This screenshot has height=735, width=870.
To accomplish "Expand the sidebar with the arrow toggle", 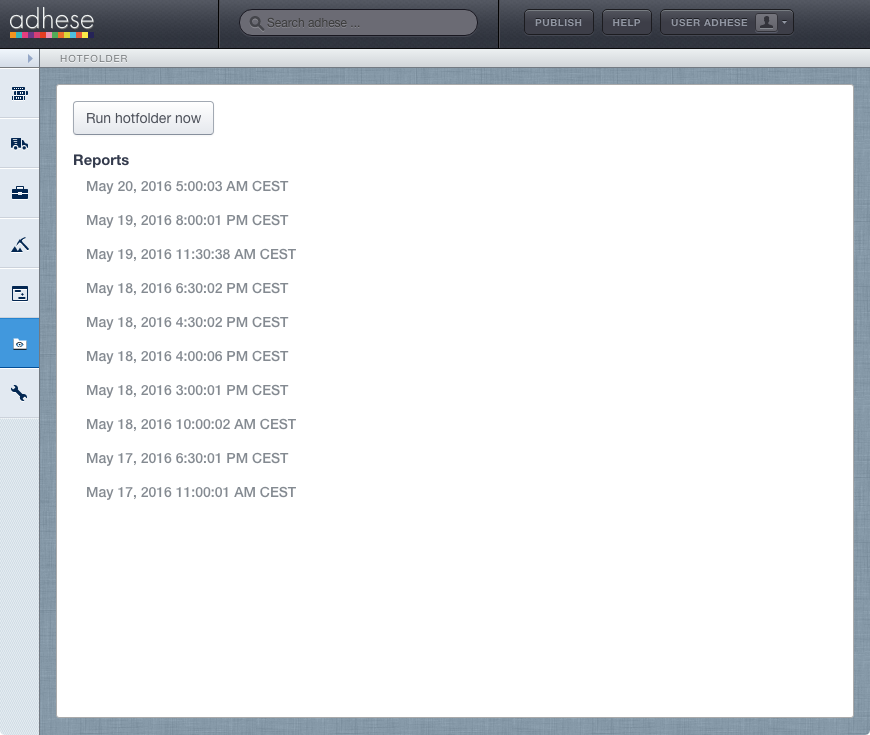I will (x=30, y=58).
